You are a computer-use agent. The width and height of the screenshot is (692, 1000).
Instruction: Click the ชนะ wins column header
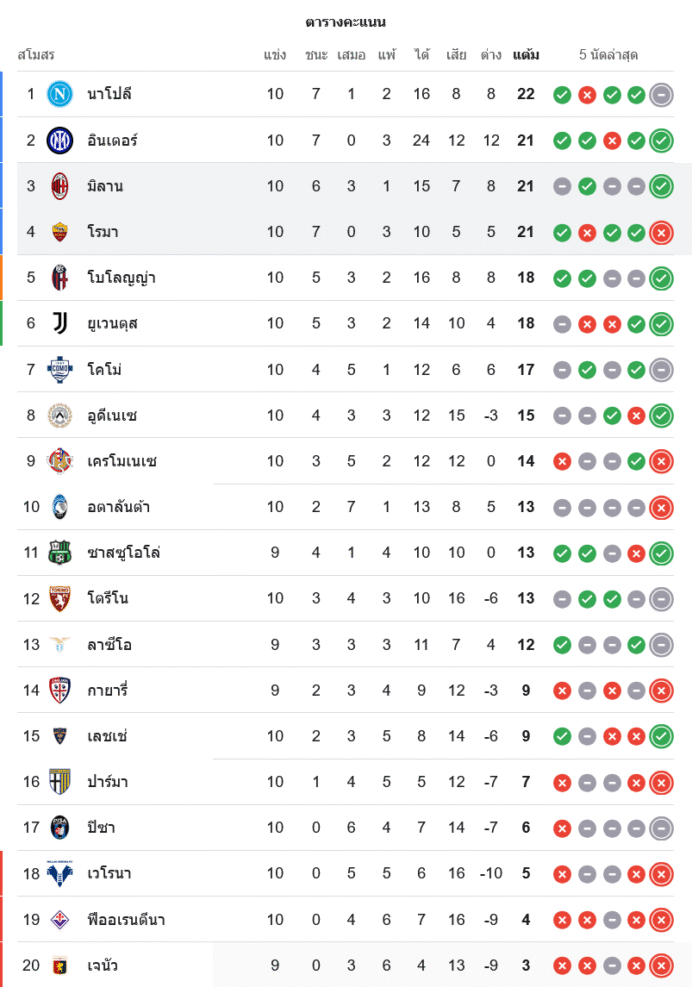click(x=316, y=55)
